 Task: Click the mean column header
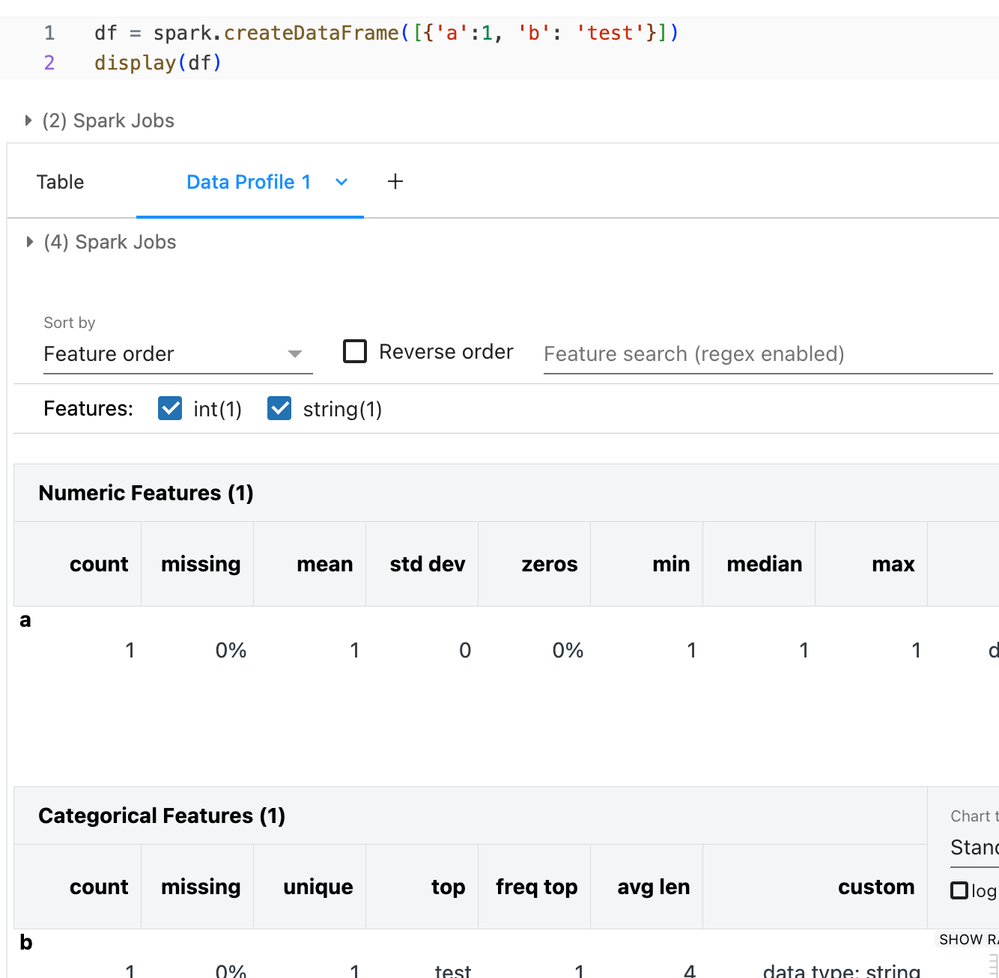coord(324,564)
